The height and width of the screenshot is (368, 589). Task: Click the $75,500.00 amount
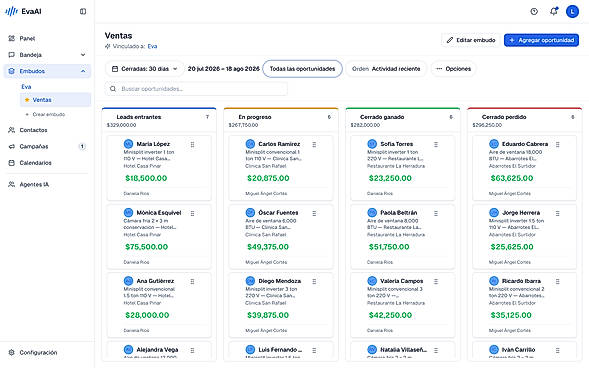pos(146,247)
